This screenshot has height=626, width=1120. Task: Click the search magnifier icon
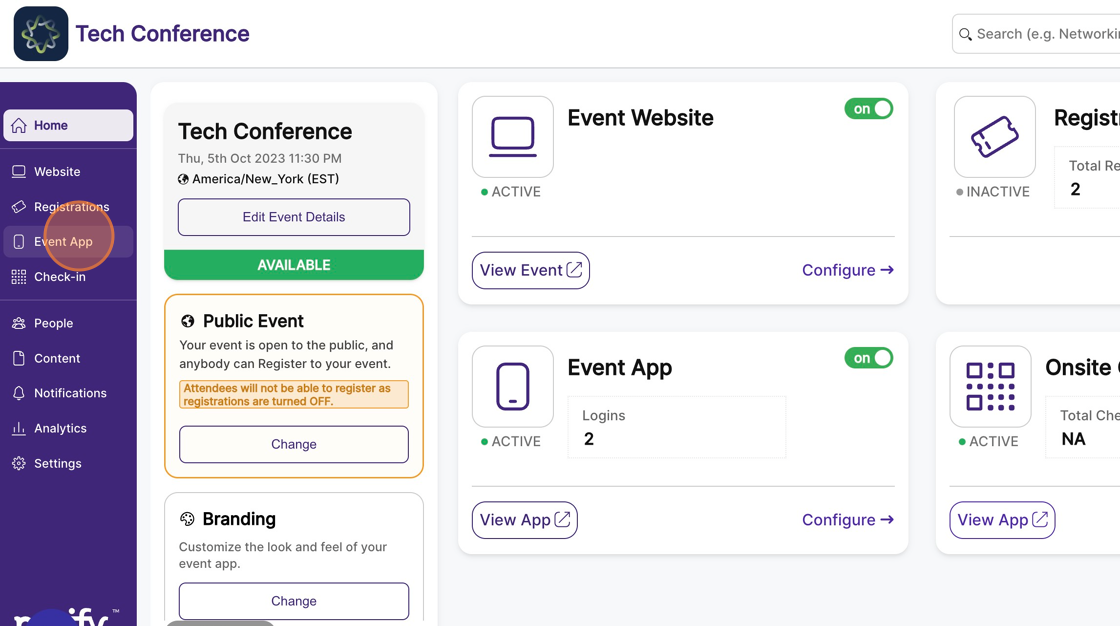[x=966, y=34]
